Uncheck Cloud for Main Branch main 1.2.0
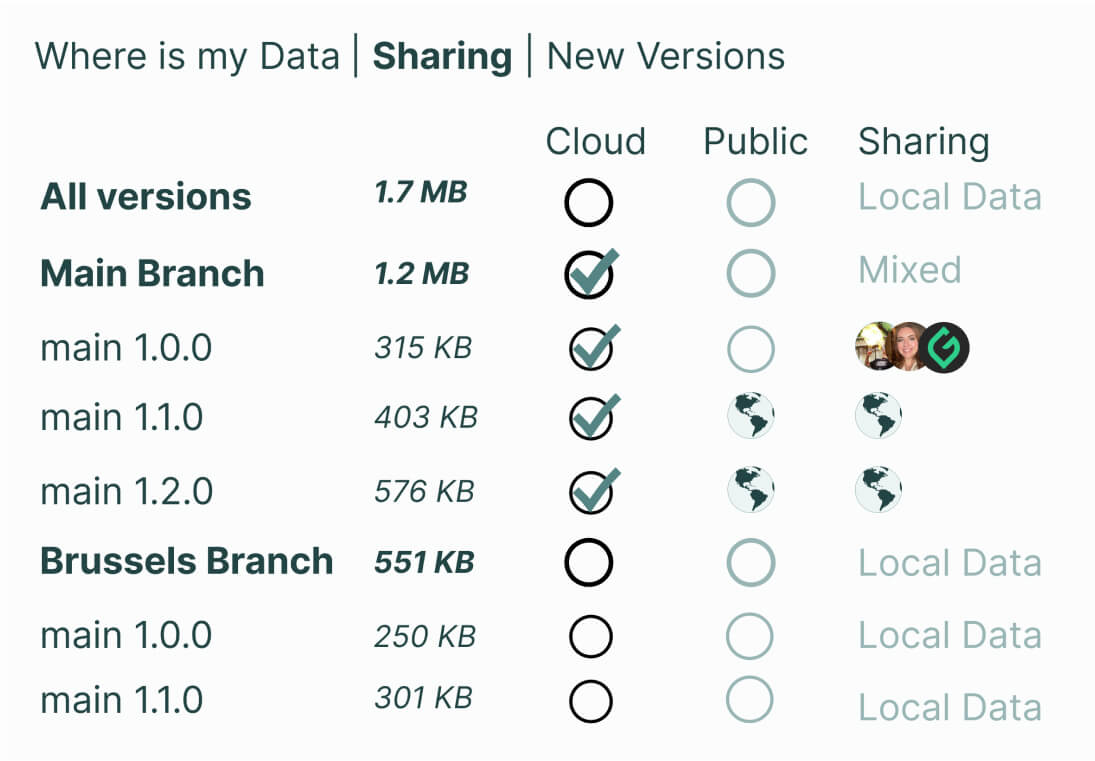The width and height of the screenshot is (1095, 761). pos(590,491)
